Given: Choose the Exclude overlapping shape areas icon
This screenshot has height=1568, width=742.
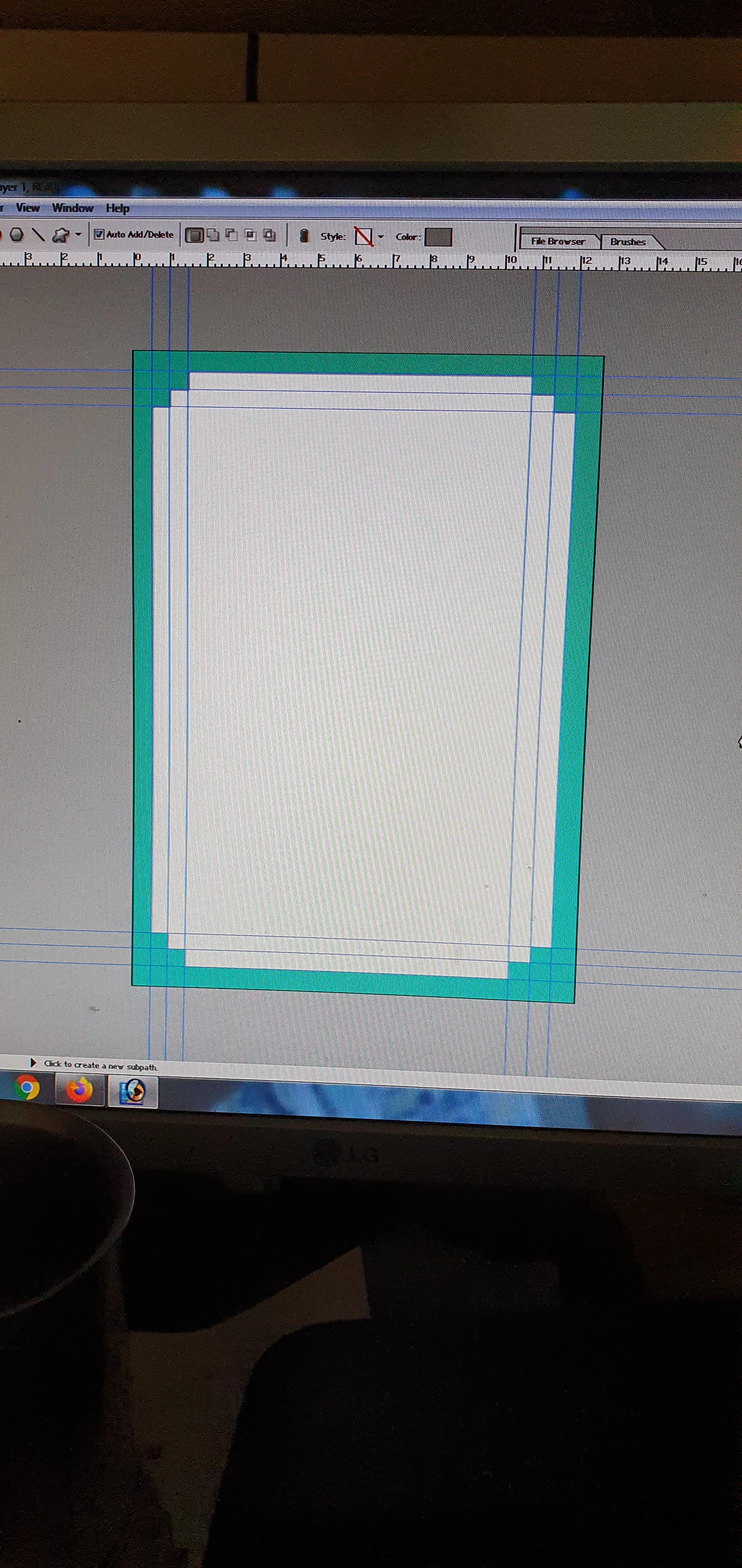Looking at the screenshot, I should [x=269, y=235].
